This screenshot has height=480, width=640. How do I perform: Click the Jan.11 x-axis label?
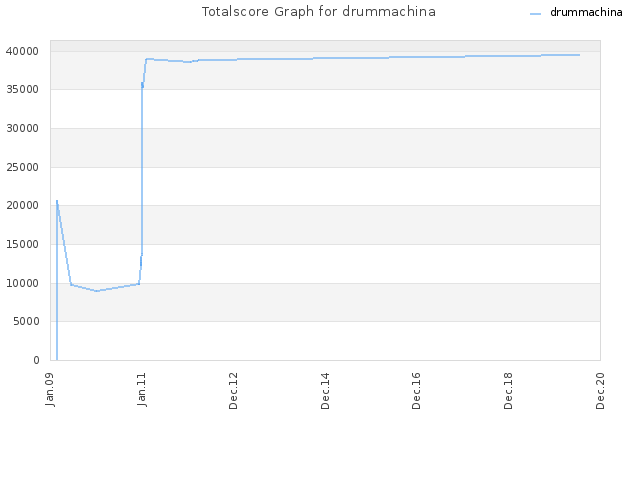[x=142, y=389]
